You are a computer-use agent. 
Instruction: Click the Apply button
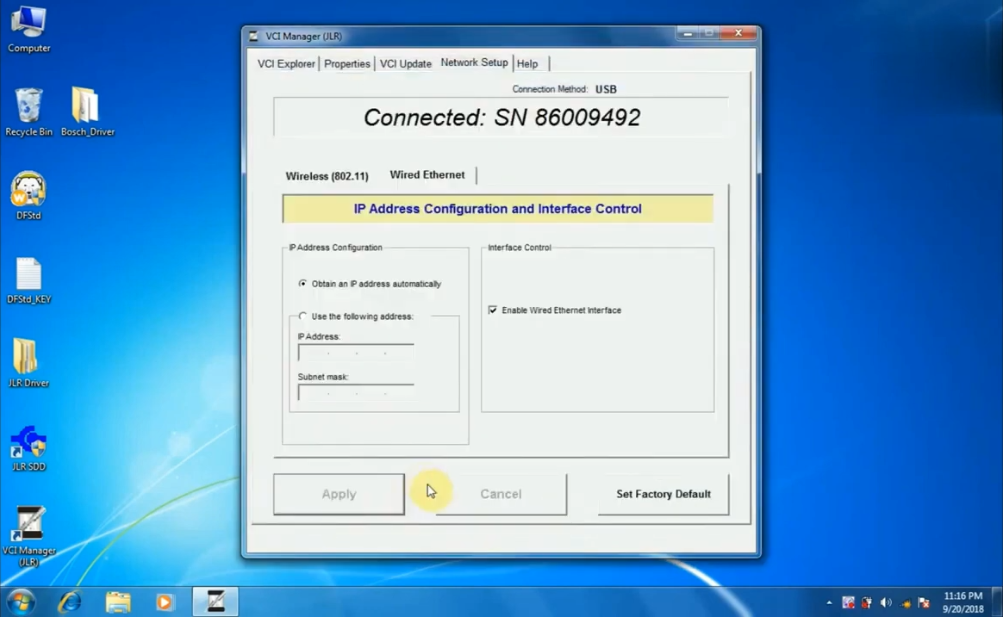pos(339,494)
